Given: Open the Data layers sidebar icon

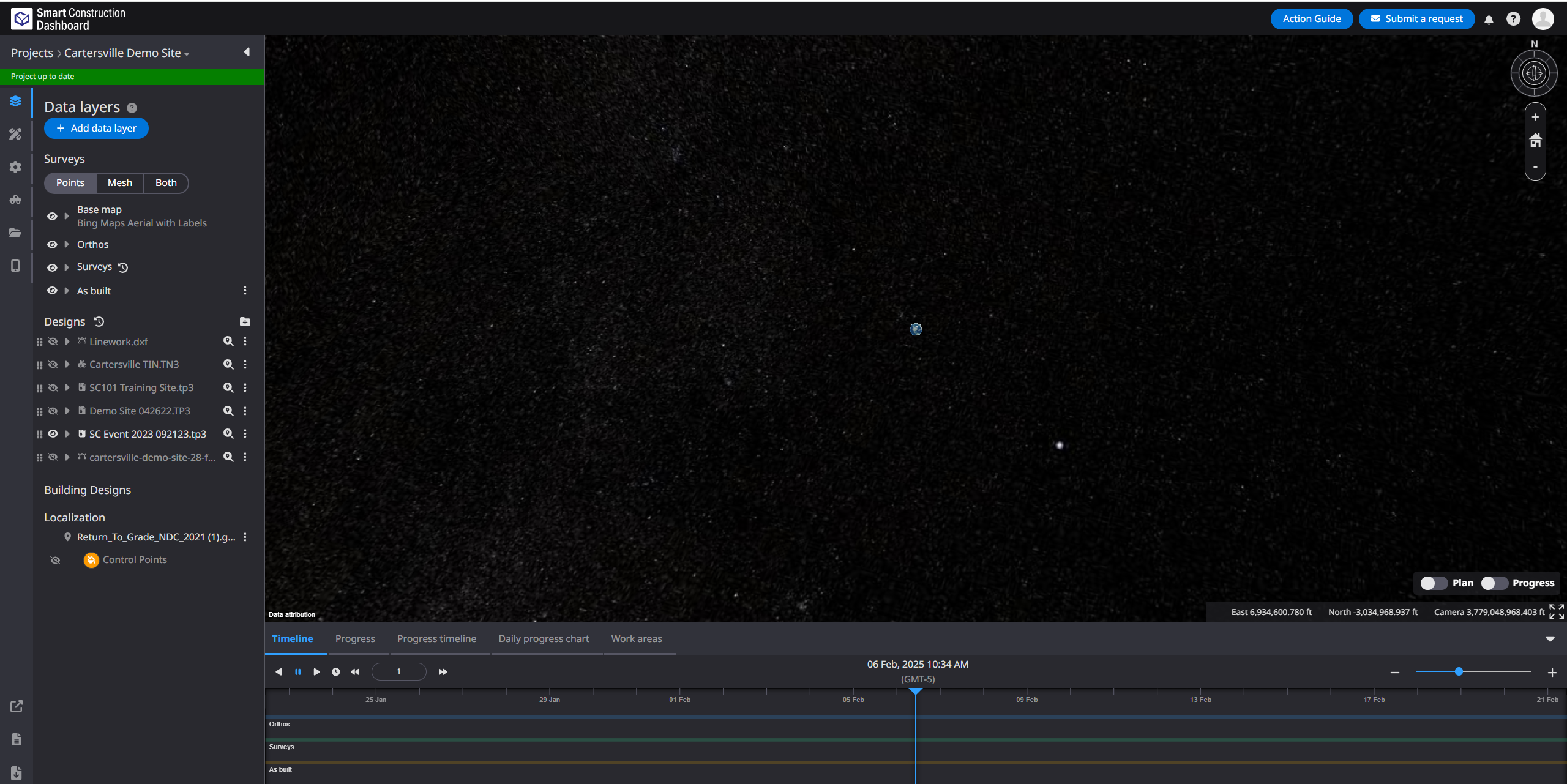Looking at the screenshot, I should click(x=15, y=101).
